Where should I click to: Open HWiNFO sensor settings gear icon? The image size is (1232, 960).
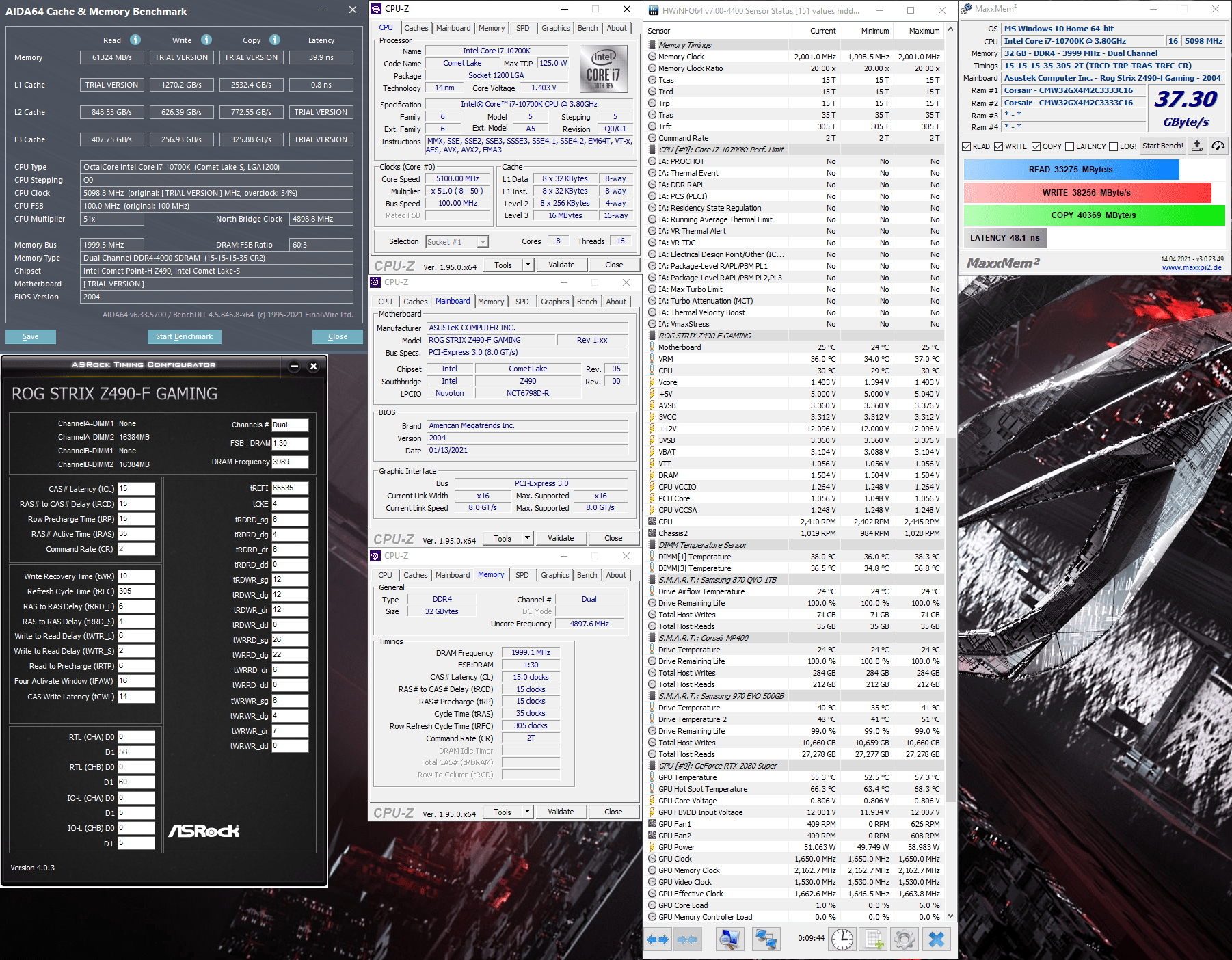click(x=905, y=939)
